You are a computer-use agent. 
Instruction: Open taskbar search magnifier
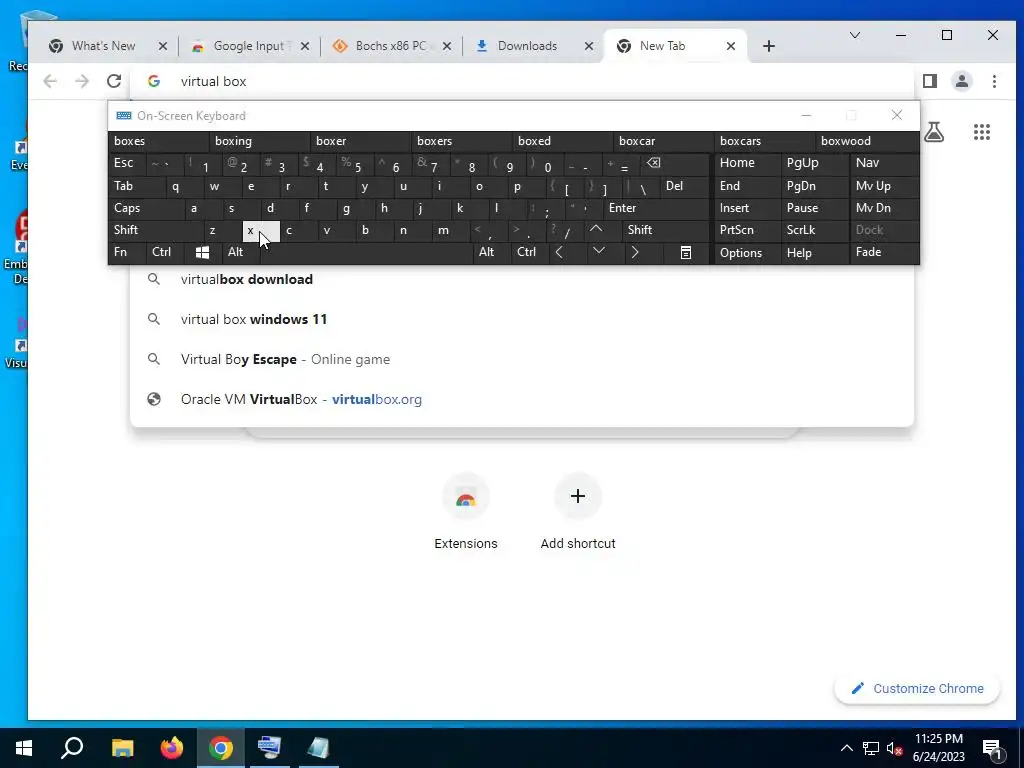pos(72,748)
